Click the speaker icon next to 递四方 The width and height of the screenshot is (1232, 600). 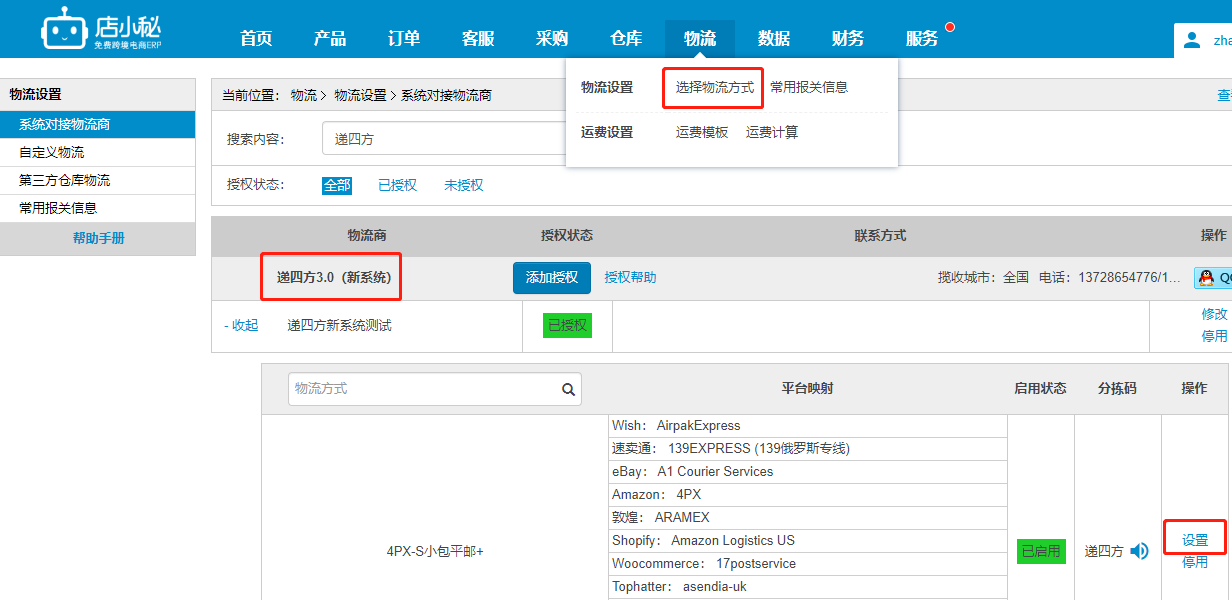click(1139, 551)
